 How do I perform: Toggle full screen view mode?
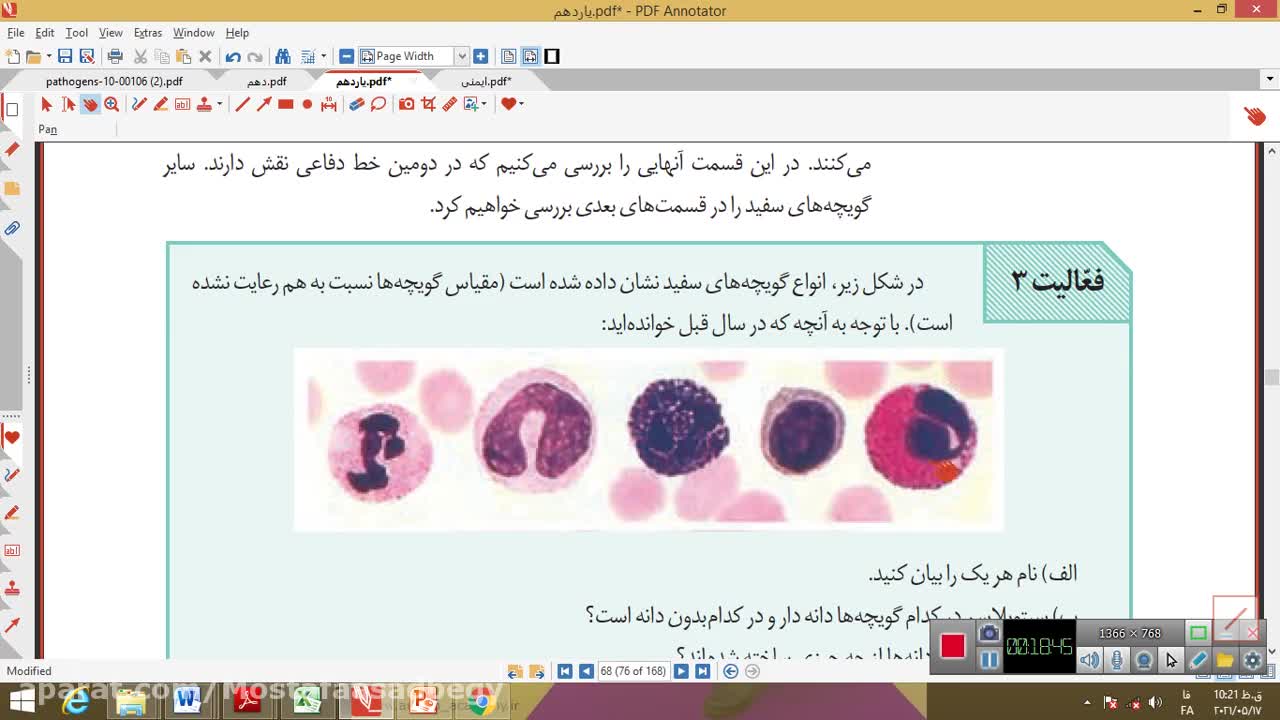point(551,57)
